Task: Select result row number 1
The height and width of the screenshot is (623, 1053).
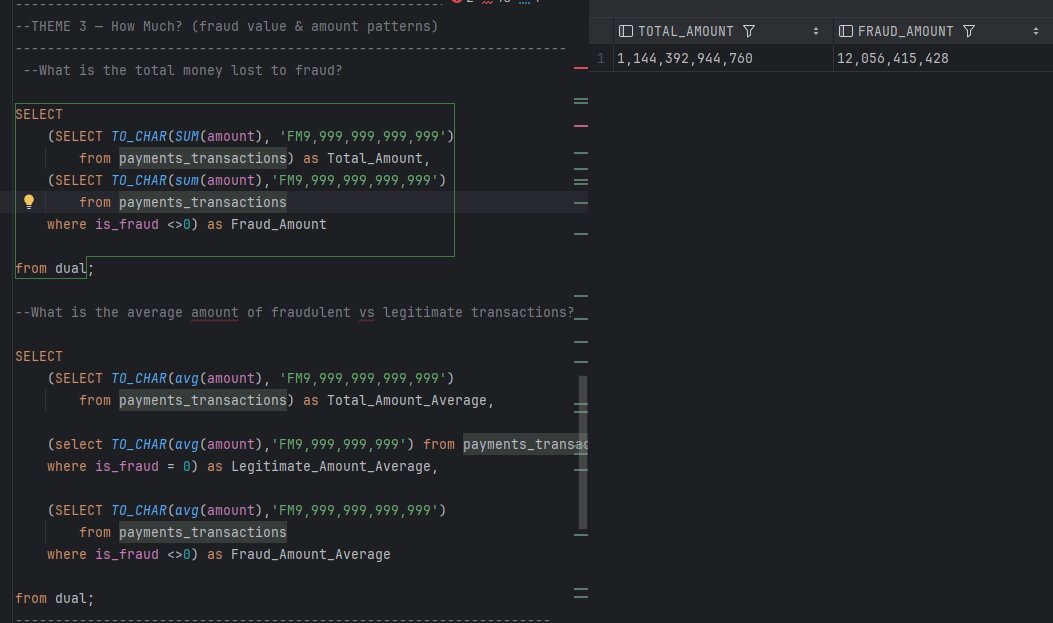Action: 601,58
